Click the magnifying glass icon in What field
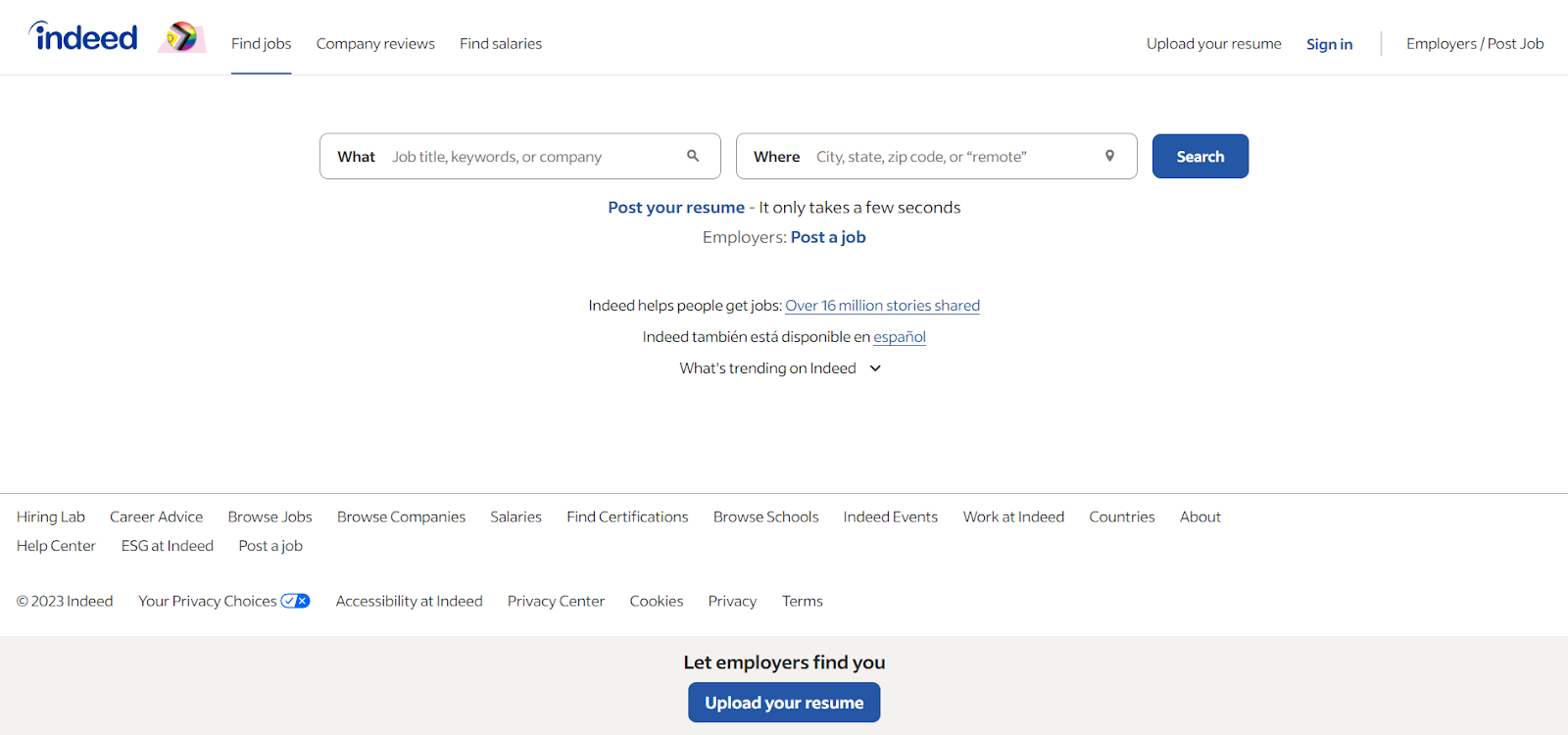The height and width of the screenshot is (735, 1568). (693, 156)
